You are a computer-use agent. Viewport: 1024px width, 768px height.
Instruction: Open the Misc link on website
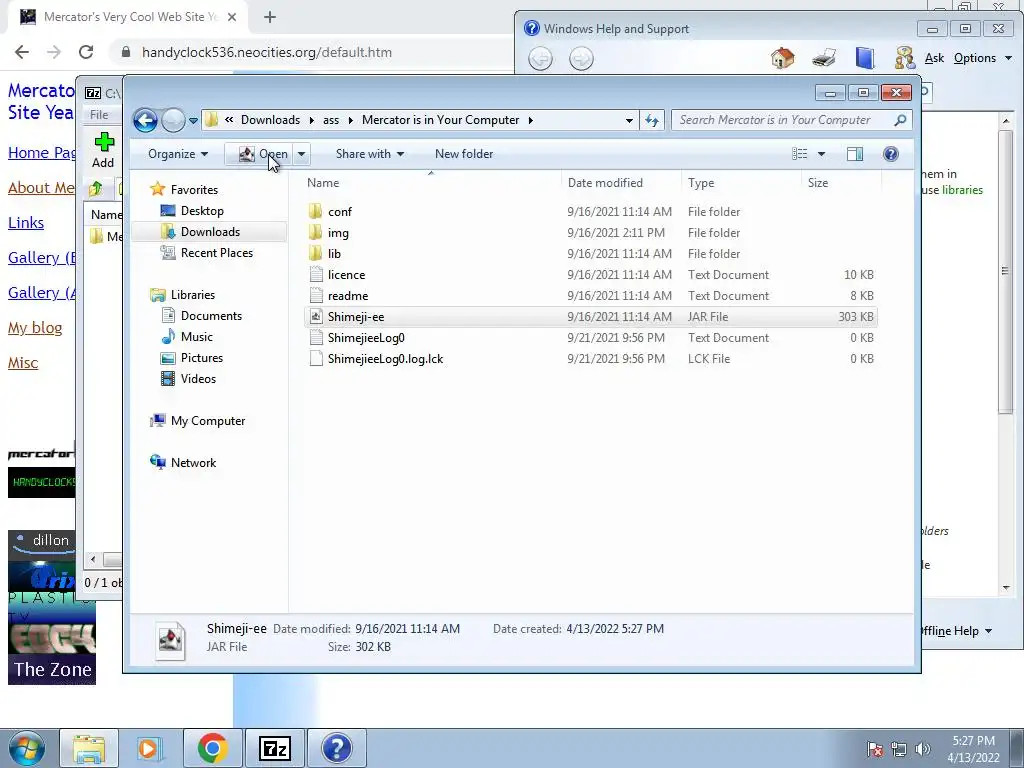(x=23, y=363)
